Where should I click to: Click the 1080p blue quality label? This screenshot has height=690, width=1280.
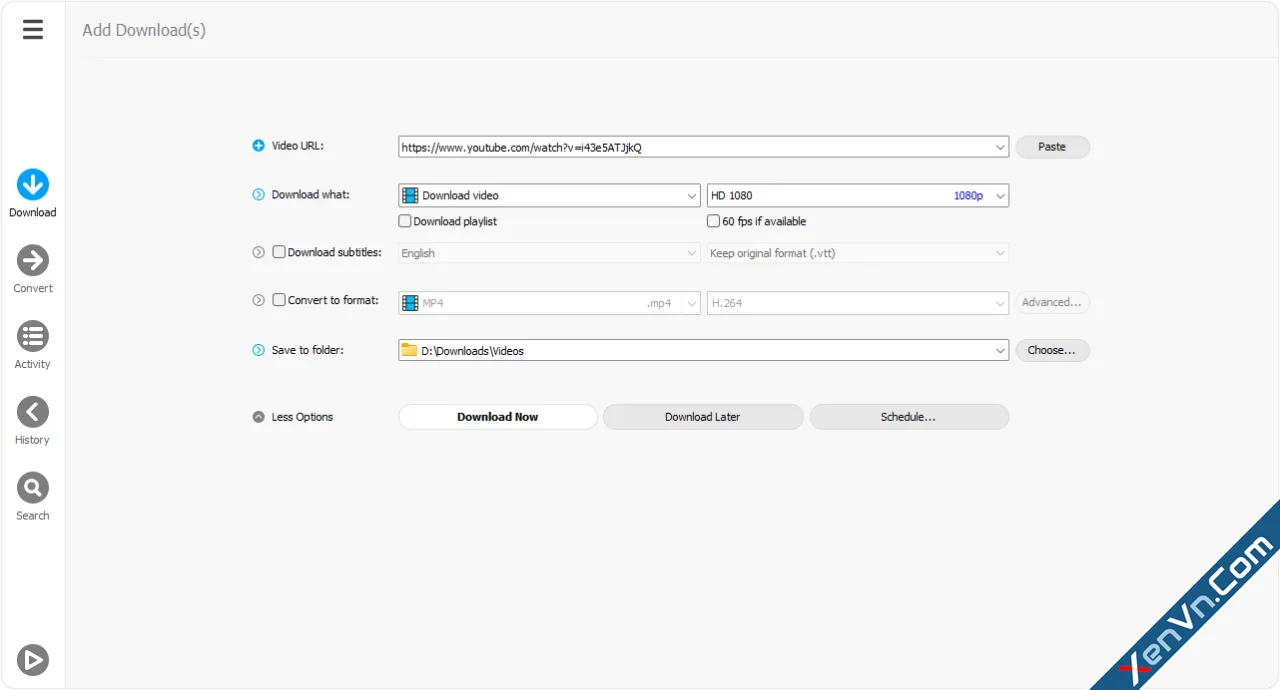coord(968,195)
